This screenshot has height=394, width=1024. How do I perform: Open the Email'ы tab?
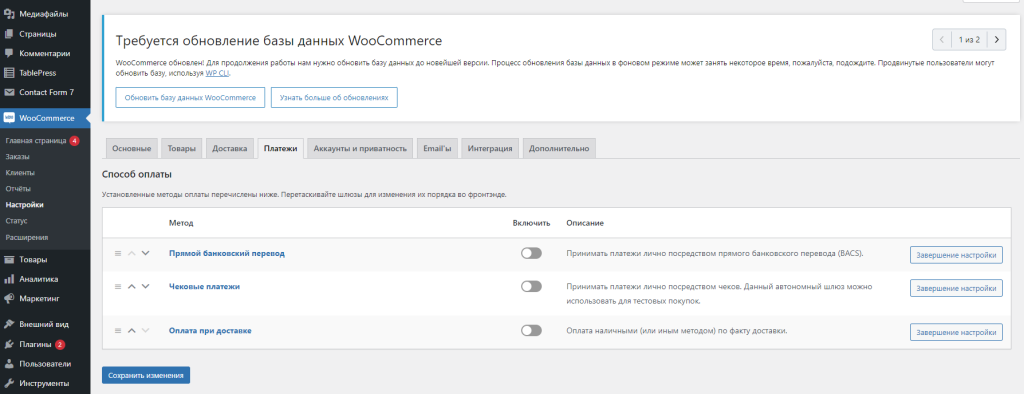[438, 149]
